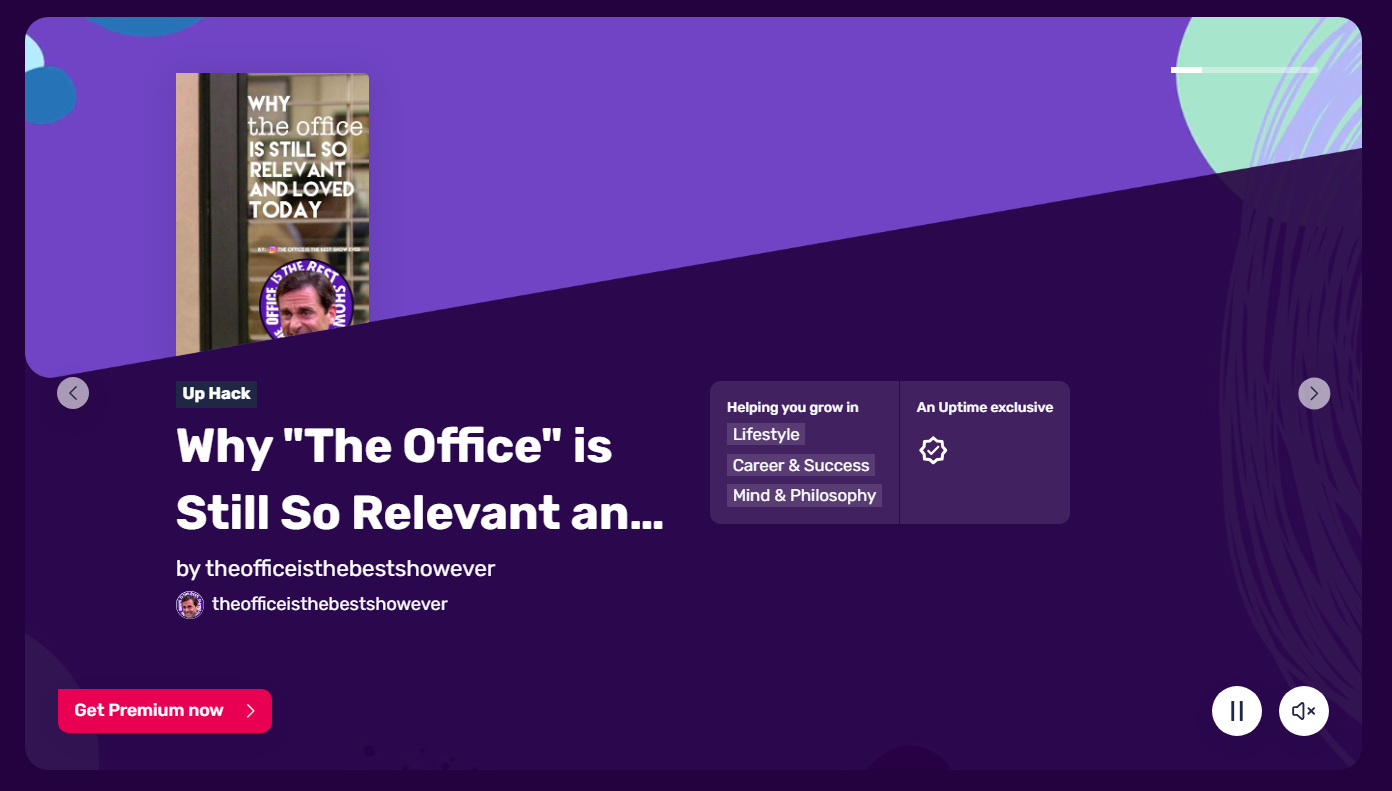Select the Lifestyle topic tag
This screenshot has height=791, width=1392.
(x=766, y=434)
